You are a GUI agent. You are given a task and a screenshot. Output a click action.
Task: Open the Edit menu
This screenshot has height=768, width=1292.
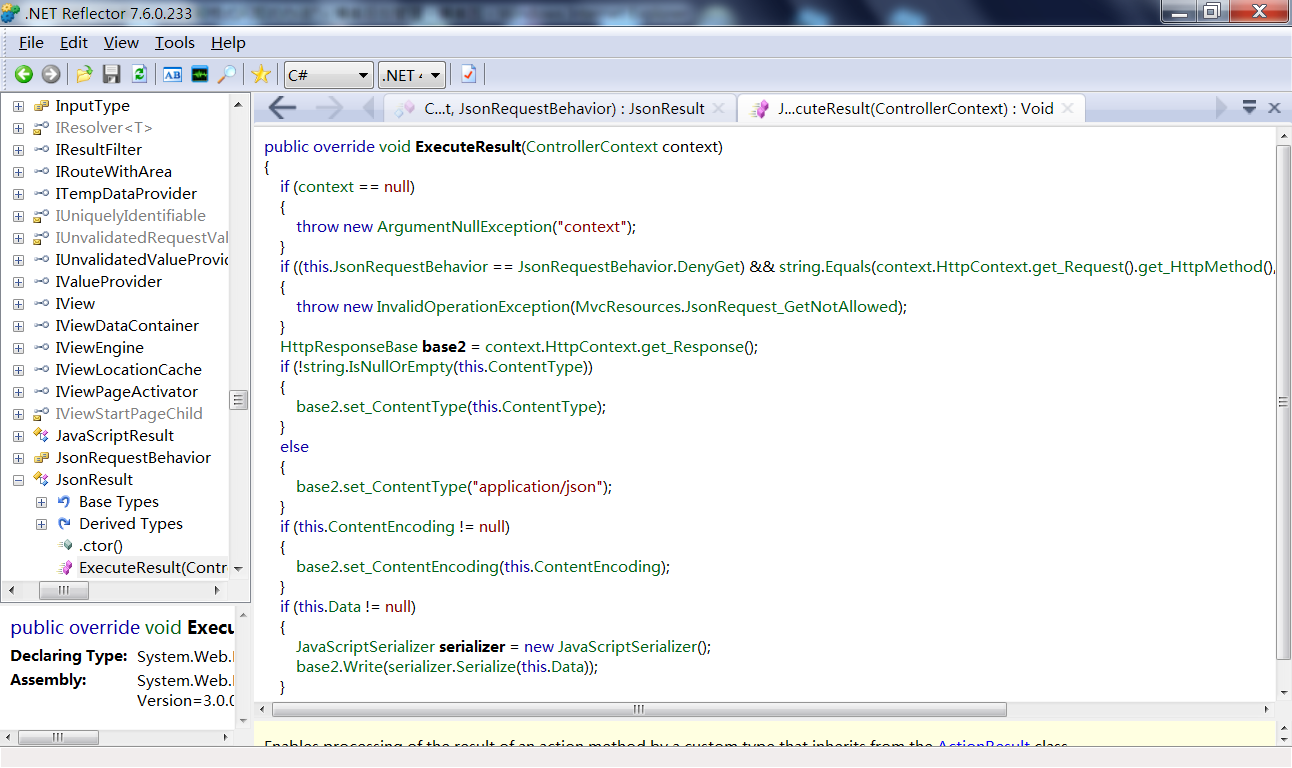[x=74, y=43]
